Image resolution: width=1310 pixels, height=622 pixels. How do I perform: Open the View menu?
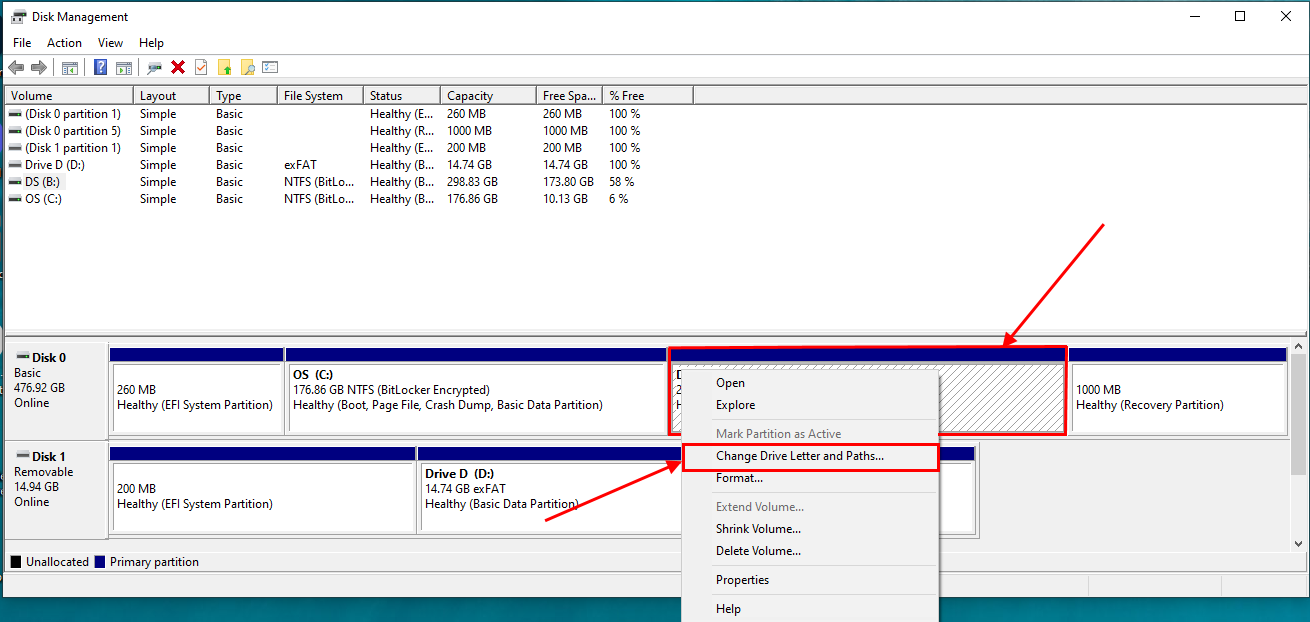click(110, 43)
